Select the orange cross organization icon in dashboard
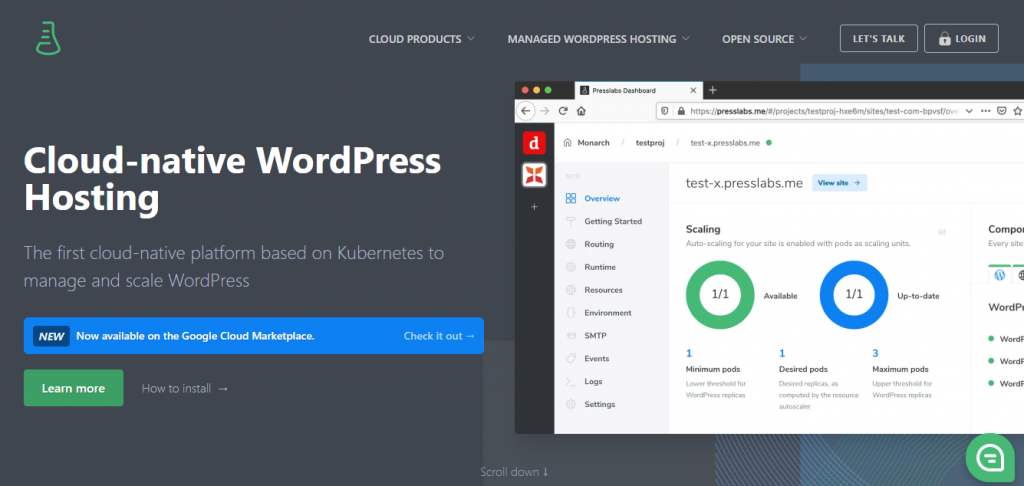Viewport: 1024px width, 486px height. click(534, 174)
